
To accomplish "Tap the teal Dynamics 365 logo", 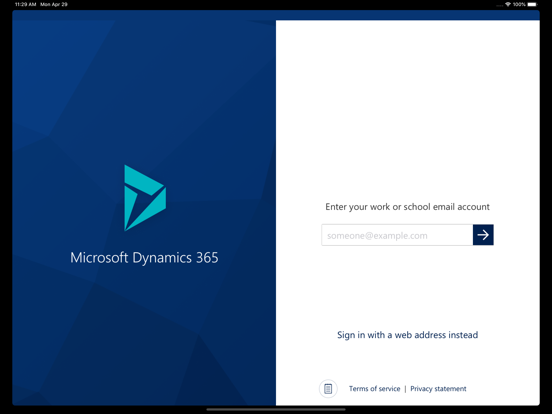I will click(145, 198).
